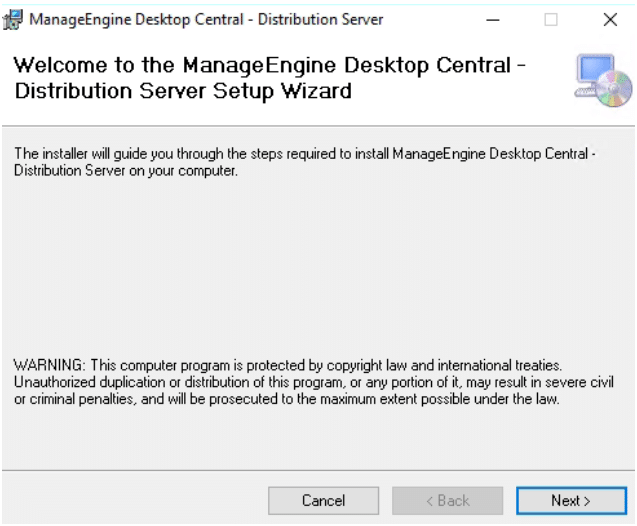This screenshot has width=637, height=526.
Task: Click the Unauthorized duplication or distribution line
Action: tap(314, 382)
